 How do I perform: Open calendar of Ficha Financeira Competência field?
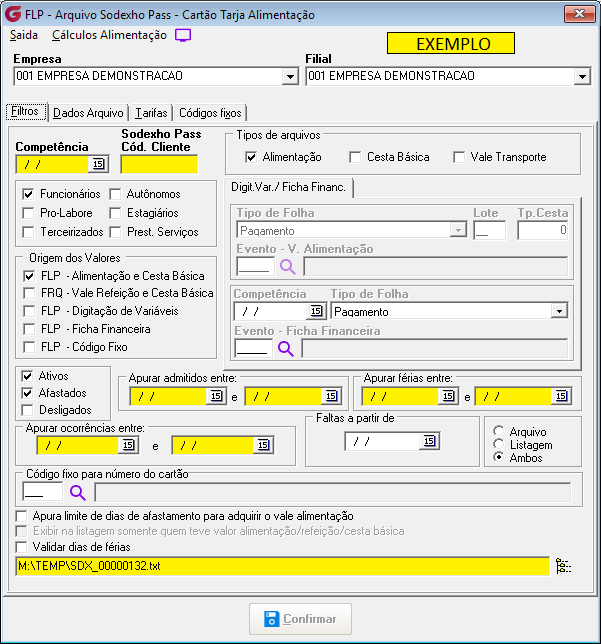(x=316, y=311)
